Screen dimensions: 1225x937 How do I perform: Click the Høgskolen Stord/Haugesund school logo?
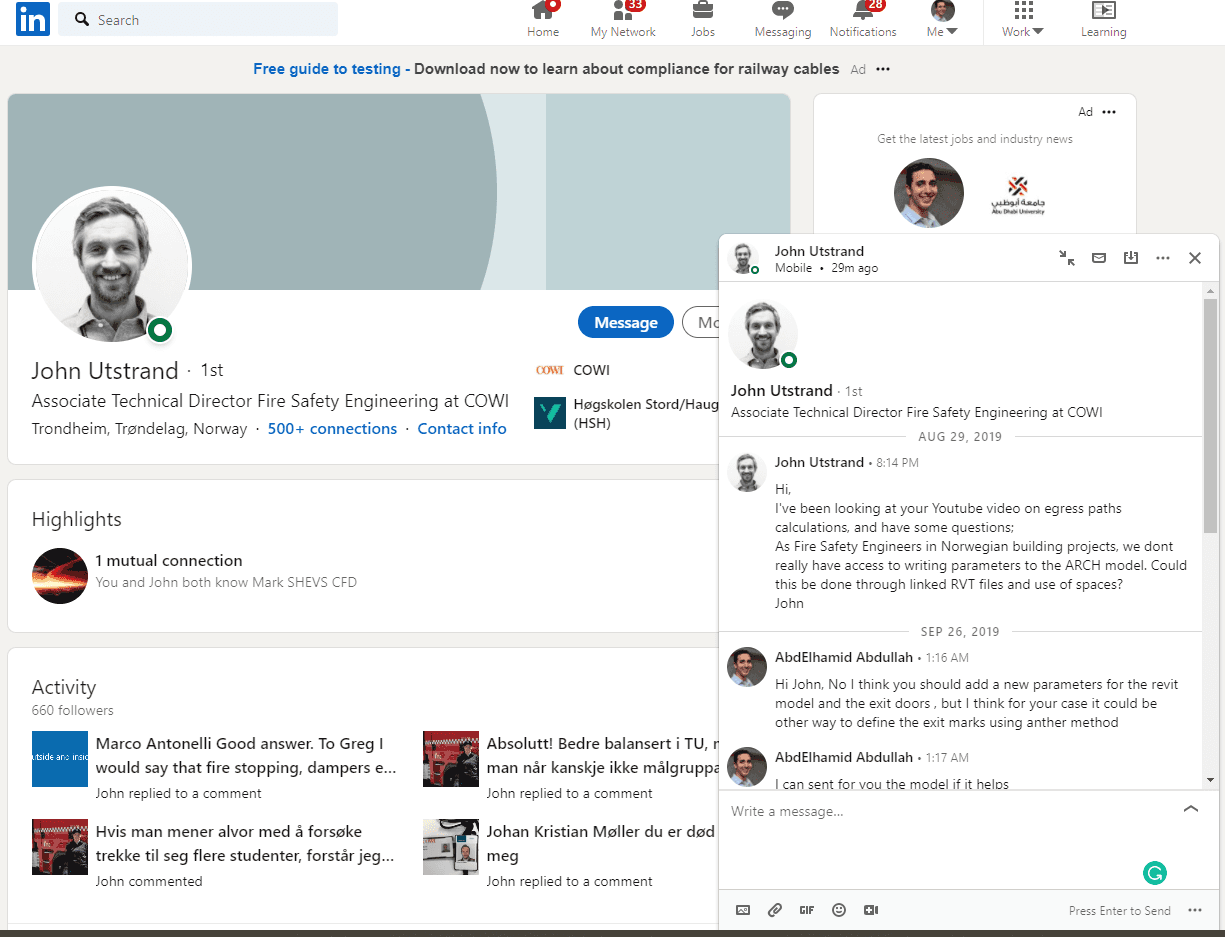click(550, 413)
